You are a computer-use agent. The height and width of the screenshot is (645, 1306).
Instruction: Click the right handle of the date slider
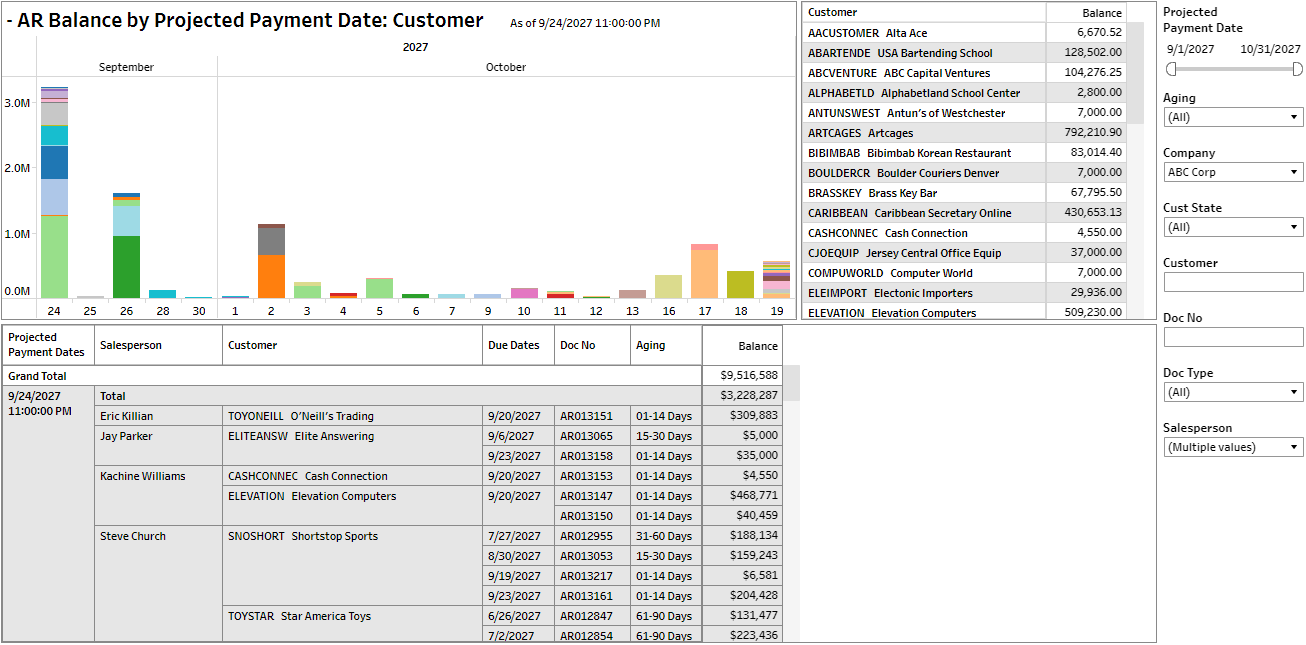pos(1297,69)
